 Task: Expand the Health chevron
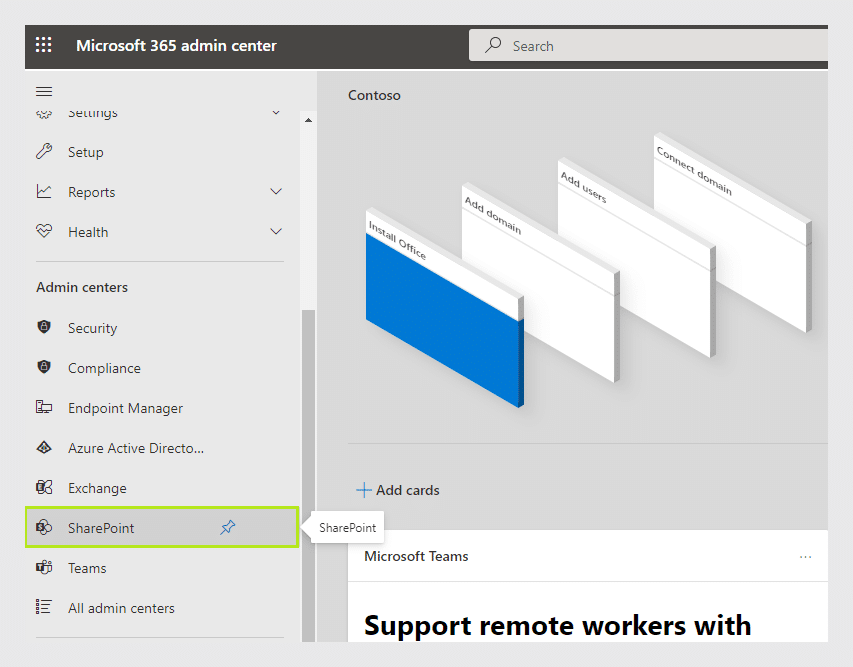(276, 231)
